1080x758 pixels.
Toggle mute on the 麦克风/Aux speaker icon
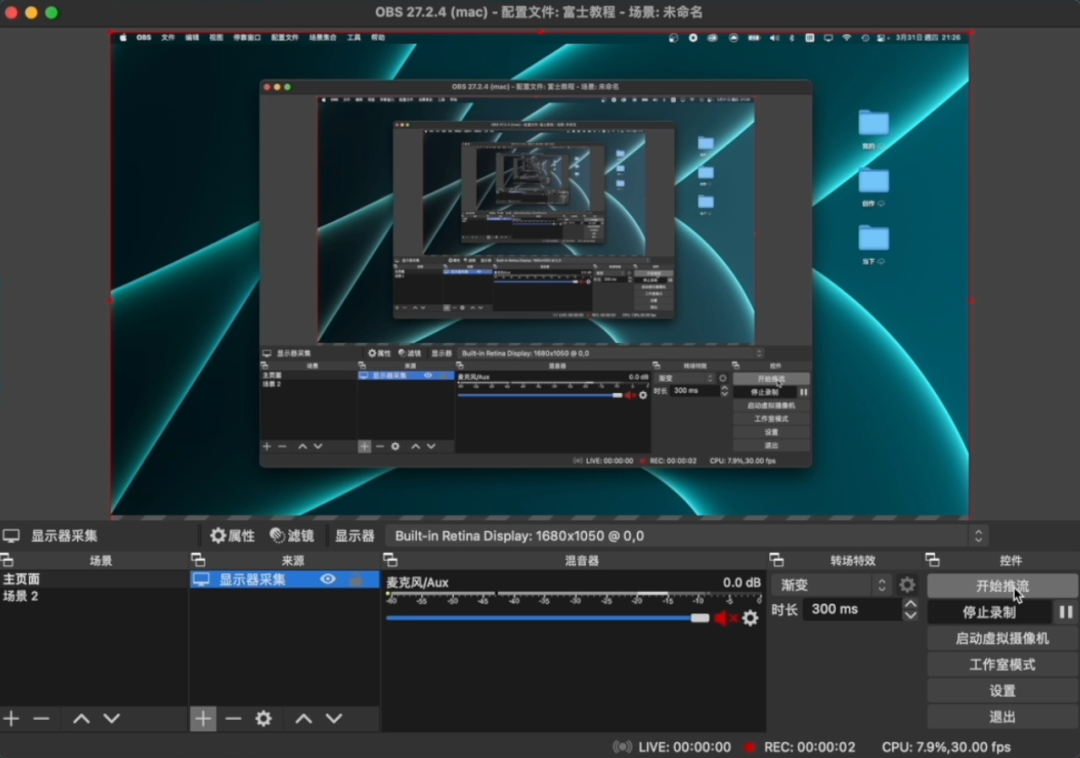click(x=725, y=618)
